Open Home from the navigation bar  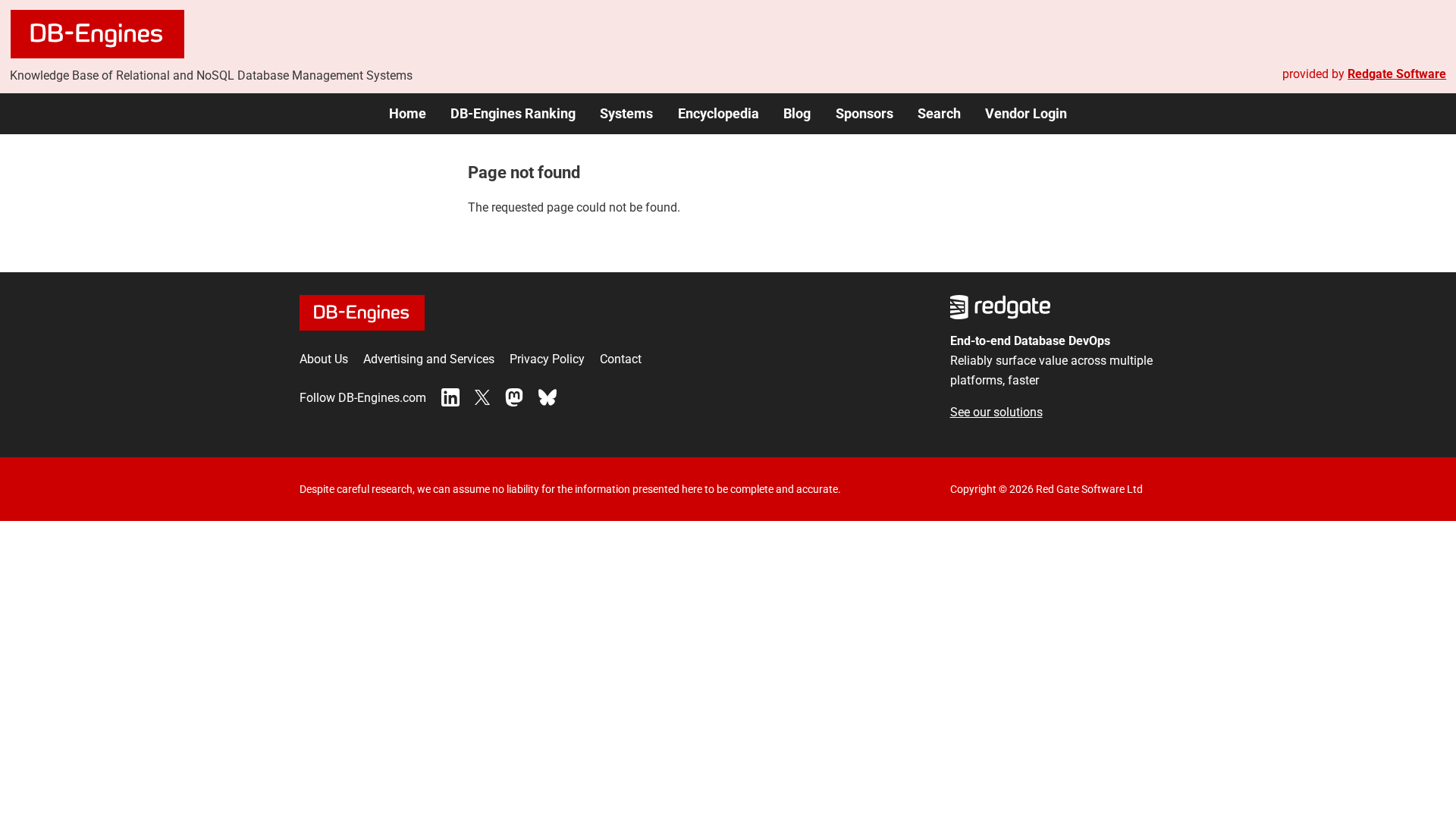point(407,114)
